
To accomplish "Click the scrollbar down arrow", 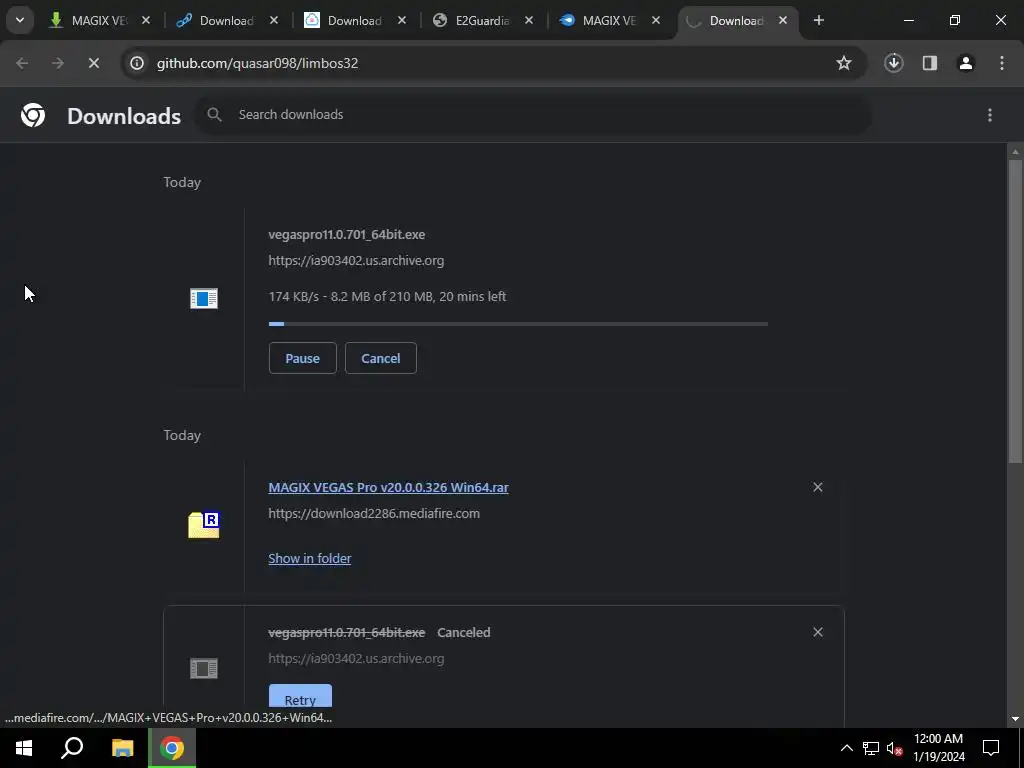I will pyautogui.click(x=1015, y=719).
